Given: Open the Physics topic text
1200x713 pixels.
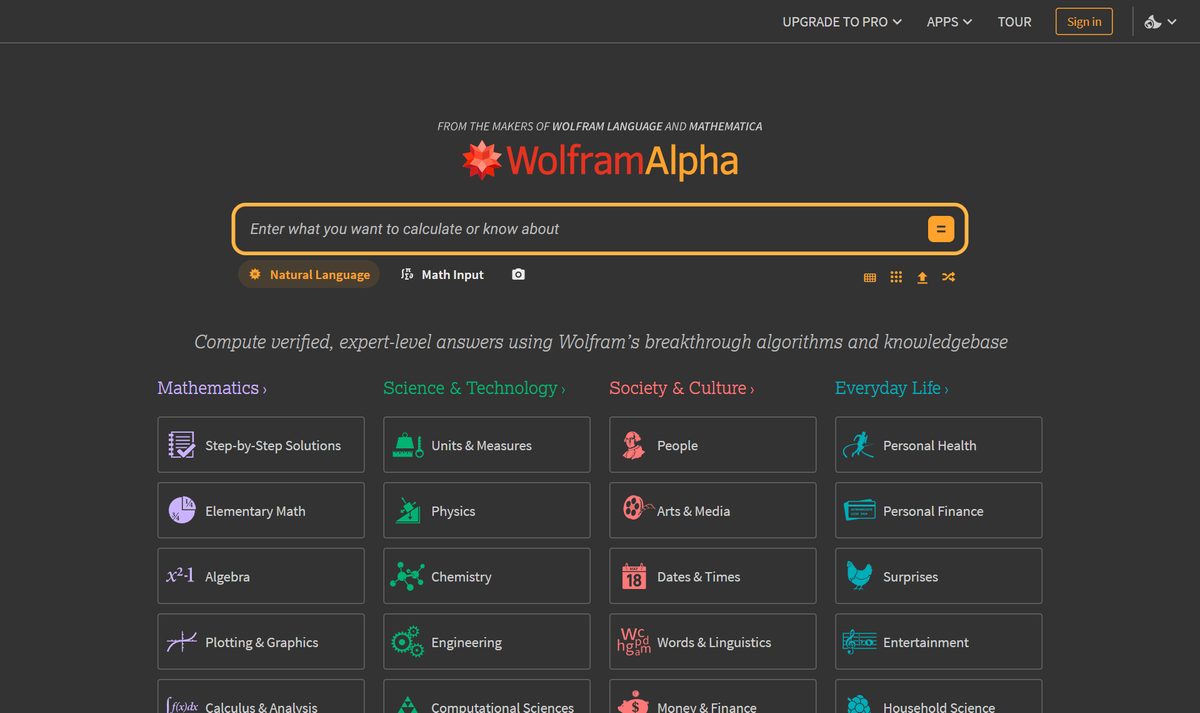Looking at the screenshot, I should click(x=453, y=511).
